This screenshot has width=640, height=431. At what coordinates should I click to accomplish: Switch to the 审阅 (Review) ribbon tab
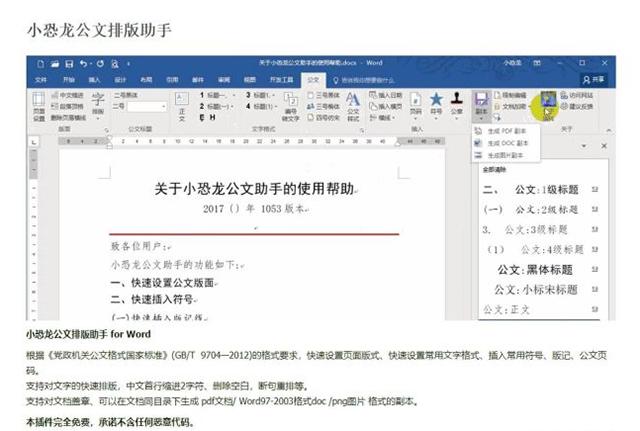[x=224, y=80]
